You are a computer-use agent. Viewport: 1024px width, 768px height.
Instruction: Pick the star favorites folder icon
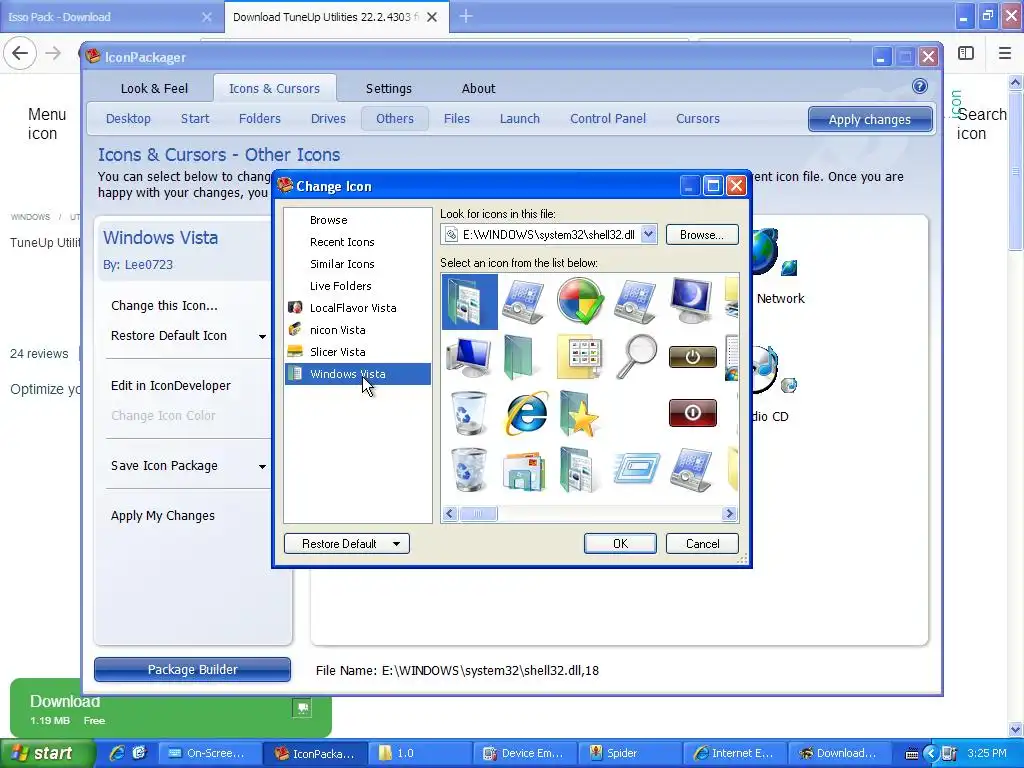579,413
